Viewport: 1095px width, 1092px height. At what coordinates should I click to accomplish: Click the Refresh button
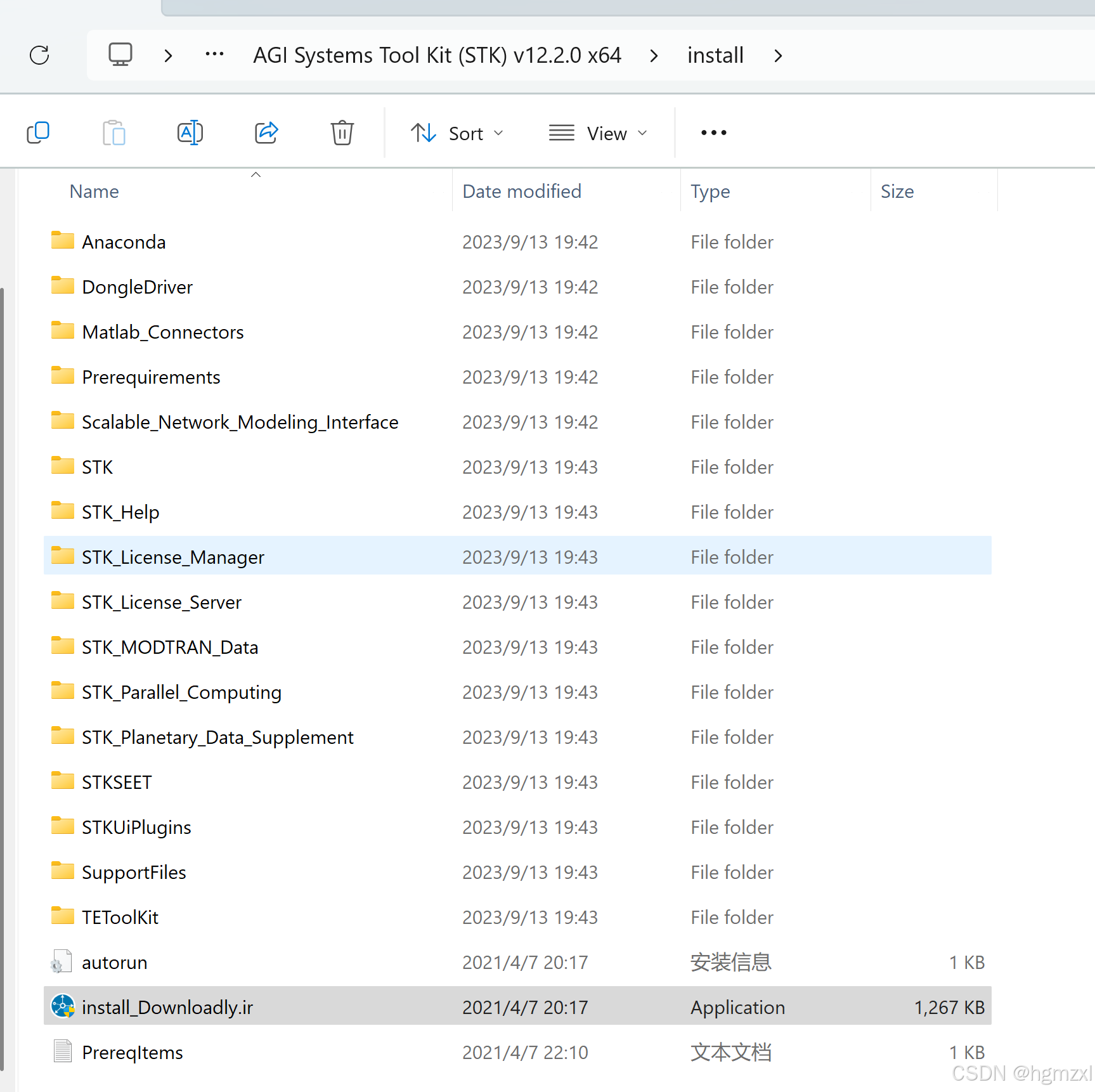pyautogui.click(x=39, y=55)
